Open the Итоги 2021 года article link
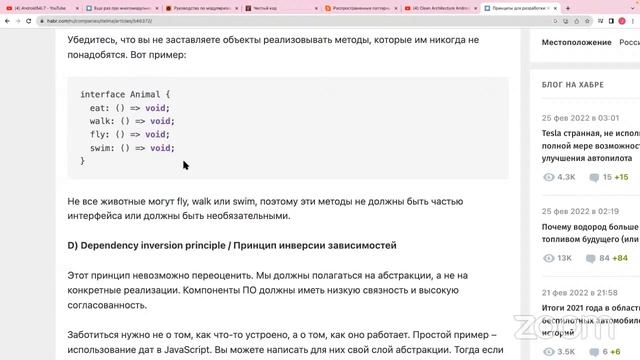Viewport: 640px width, 360px height. [591, 320]
